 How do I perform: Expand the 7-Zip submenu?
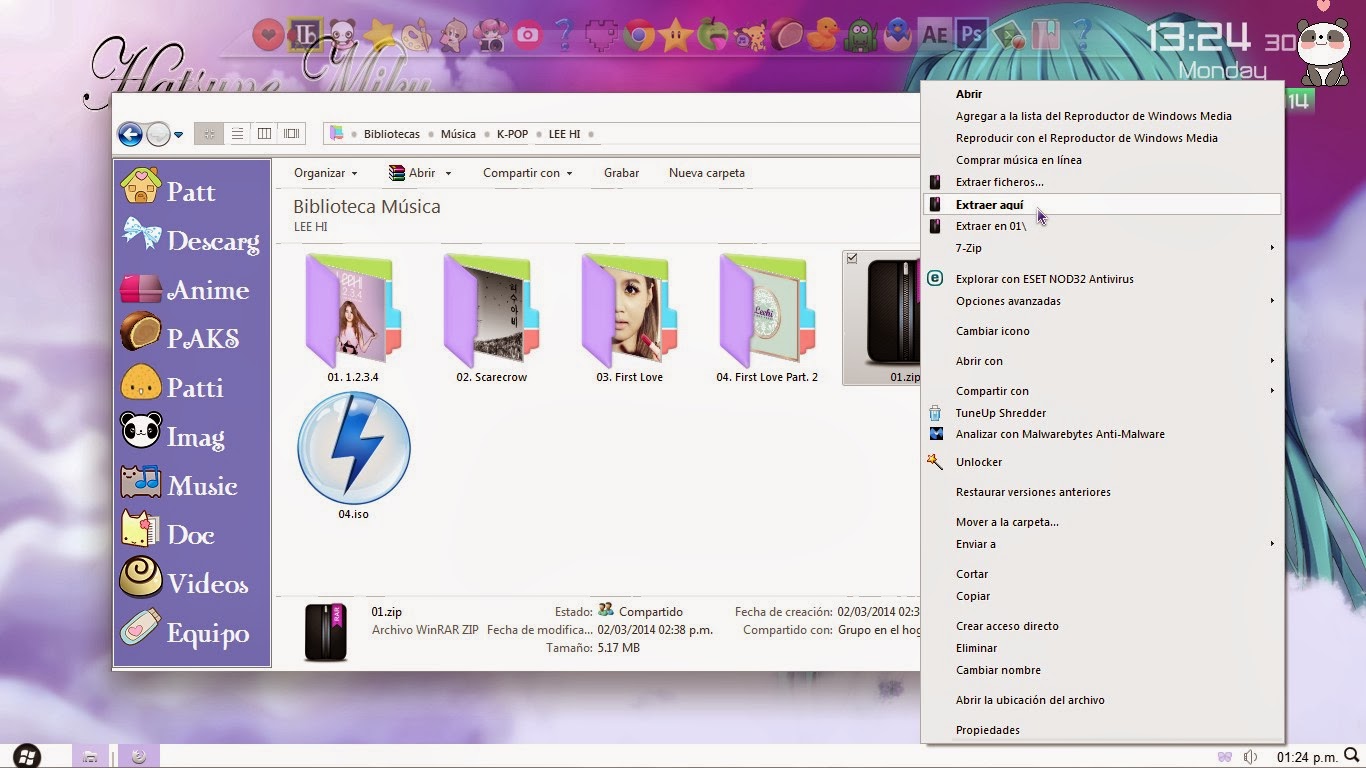[1102, 248]
